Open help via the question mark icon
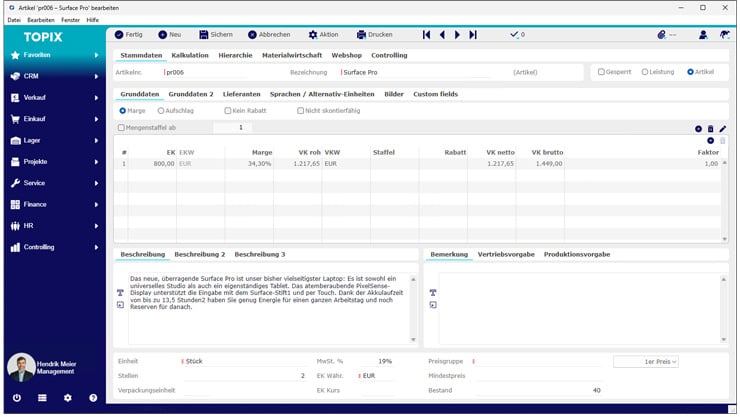The height and width of the screenshot is (417, 740). (x=93, y=397)
